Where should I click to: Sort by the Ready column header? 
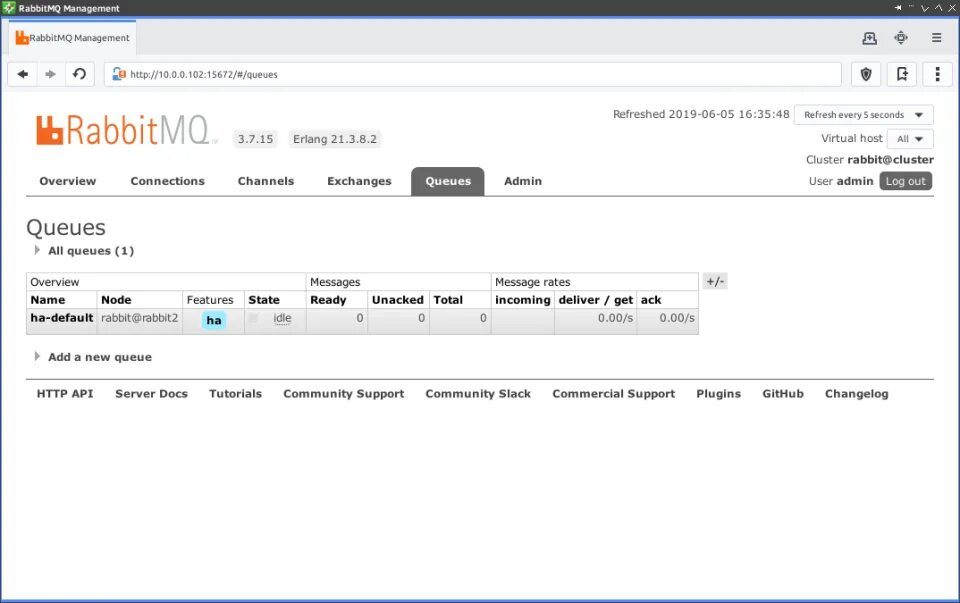pos(328,300)
